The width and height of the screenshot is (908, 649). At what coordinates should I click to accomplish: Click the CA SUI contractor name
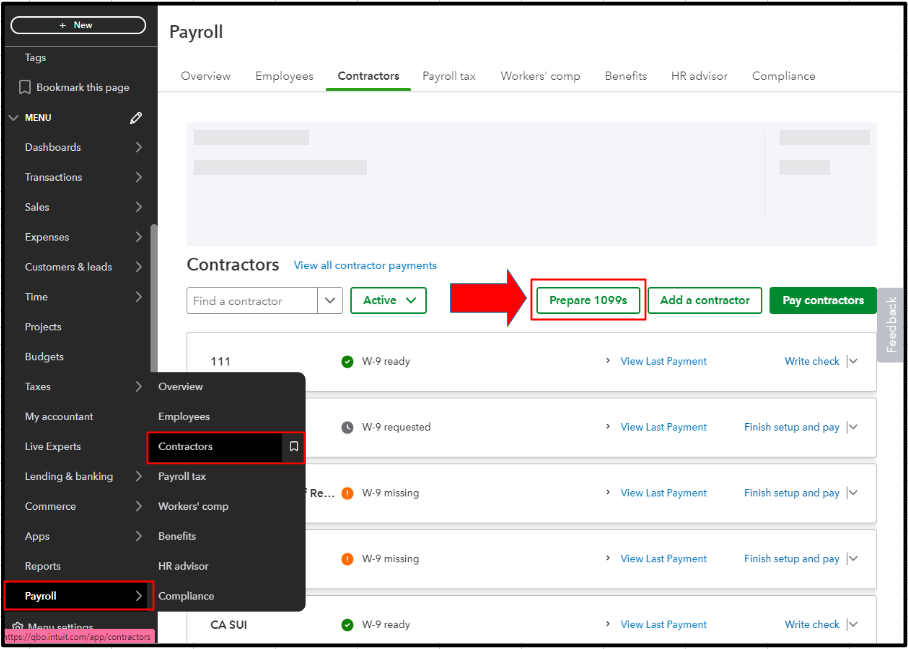point(228,625)
